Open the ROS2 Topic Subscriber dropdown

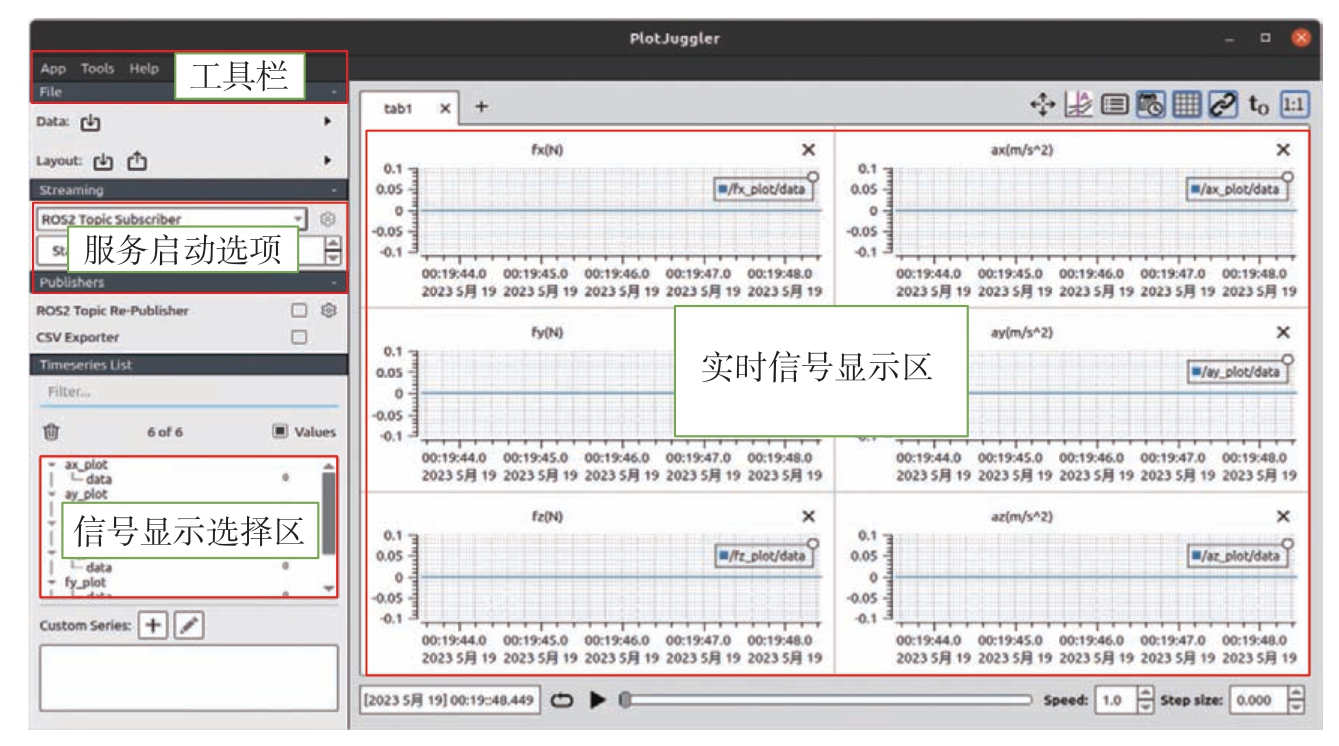click(x=171, y=218)
